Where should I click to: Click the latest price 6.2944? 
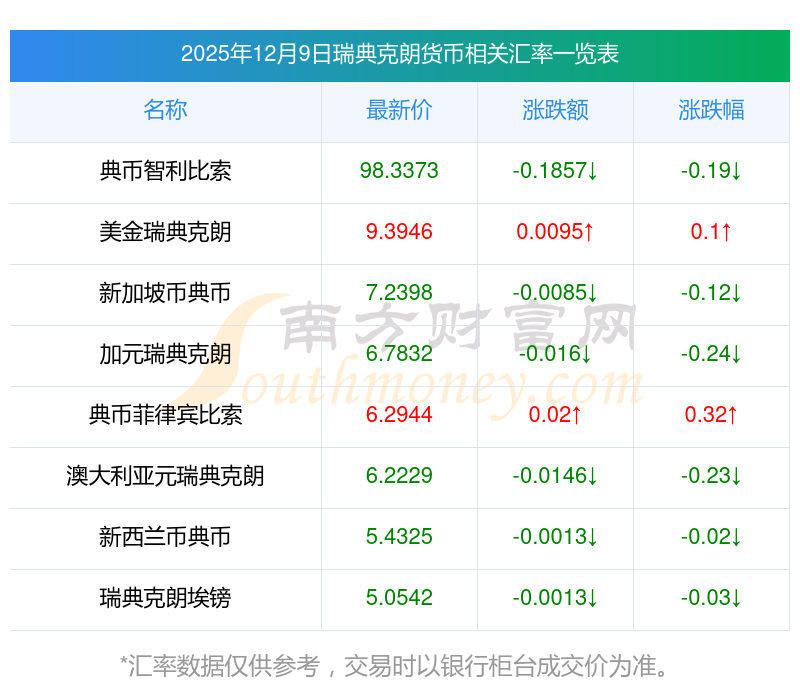click(399, 415)
